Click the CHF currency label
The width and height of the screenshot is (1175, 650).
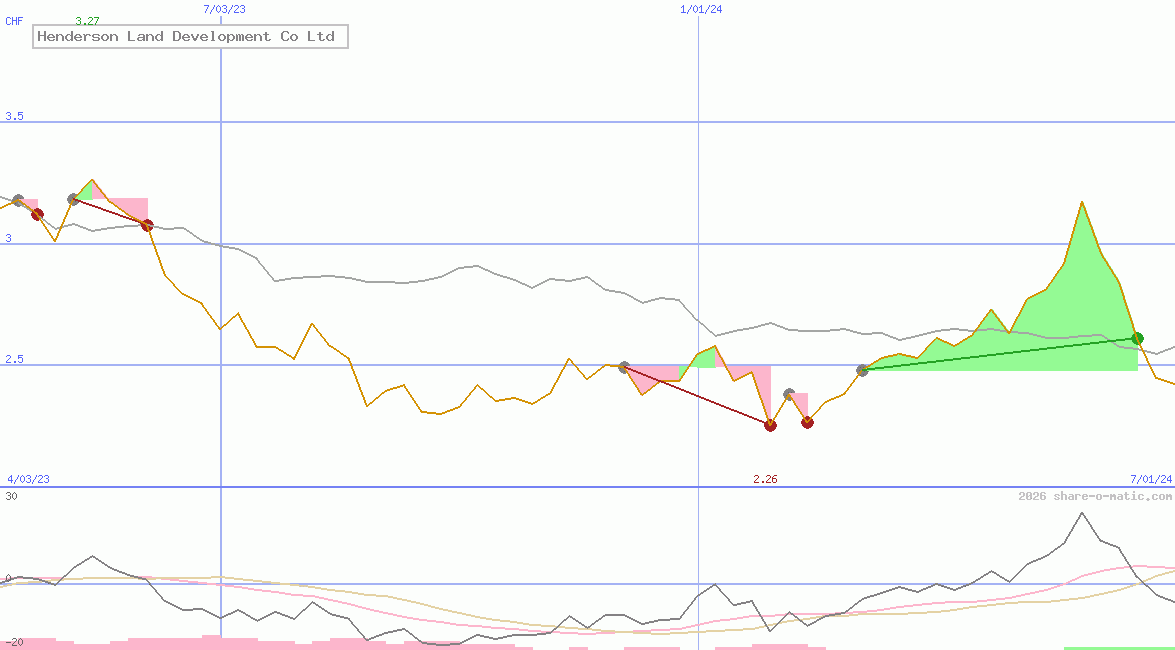(x=14, y=21)
